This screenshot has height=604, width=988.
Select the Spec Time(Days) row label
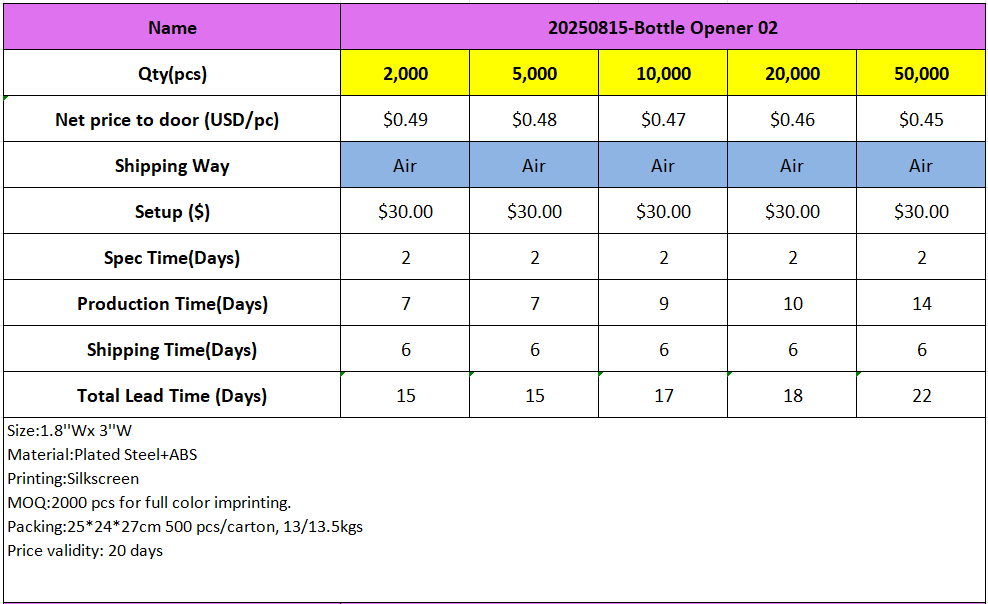[x=172, y=258]
